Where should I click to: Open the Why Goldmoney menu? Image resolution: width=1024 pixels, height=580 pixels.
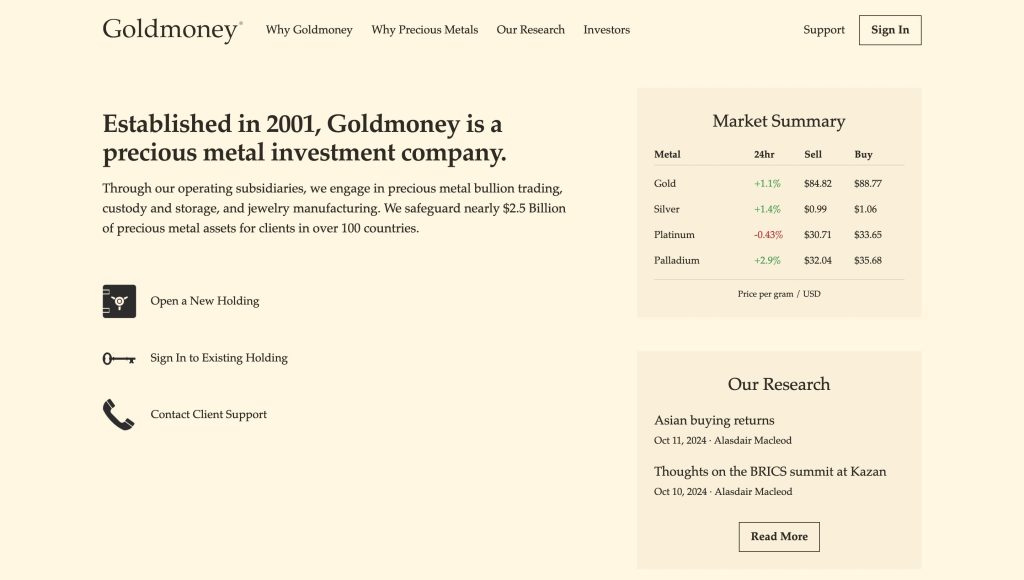pyautogui.click(x=309, y=30)
